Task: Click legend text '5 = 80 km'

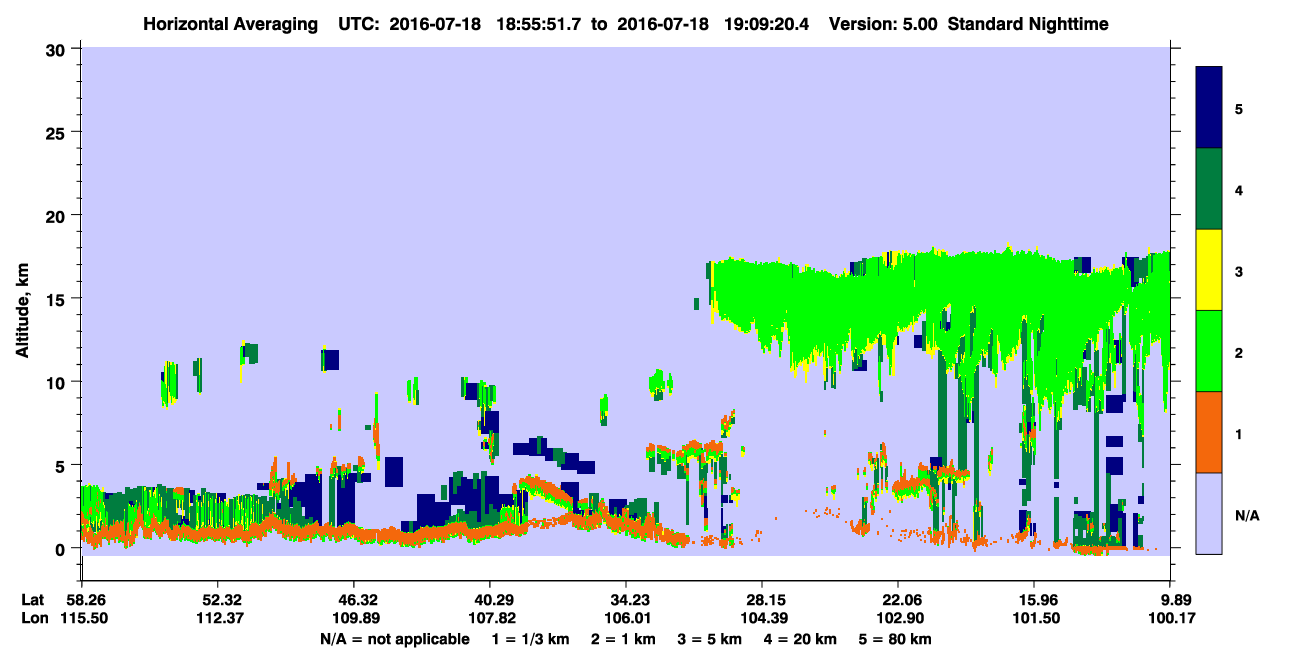Action: click(896, 639)
